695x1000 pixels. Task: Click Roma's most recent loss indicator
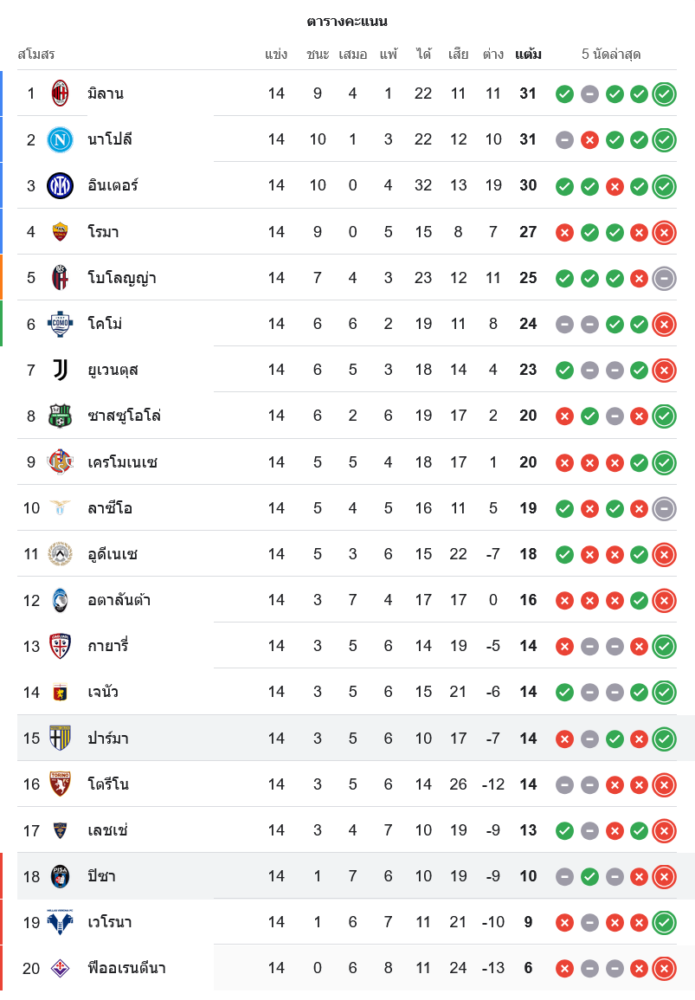pos(664,232)
